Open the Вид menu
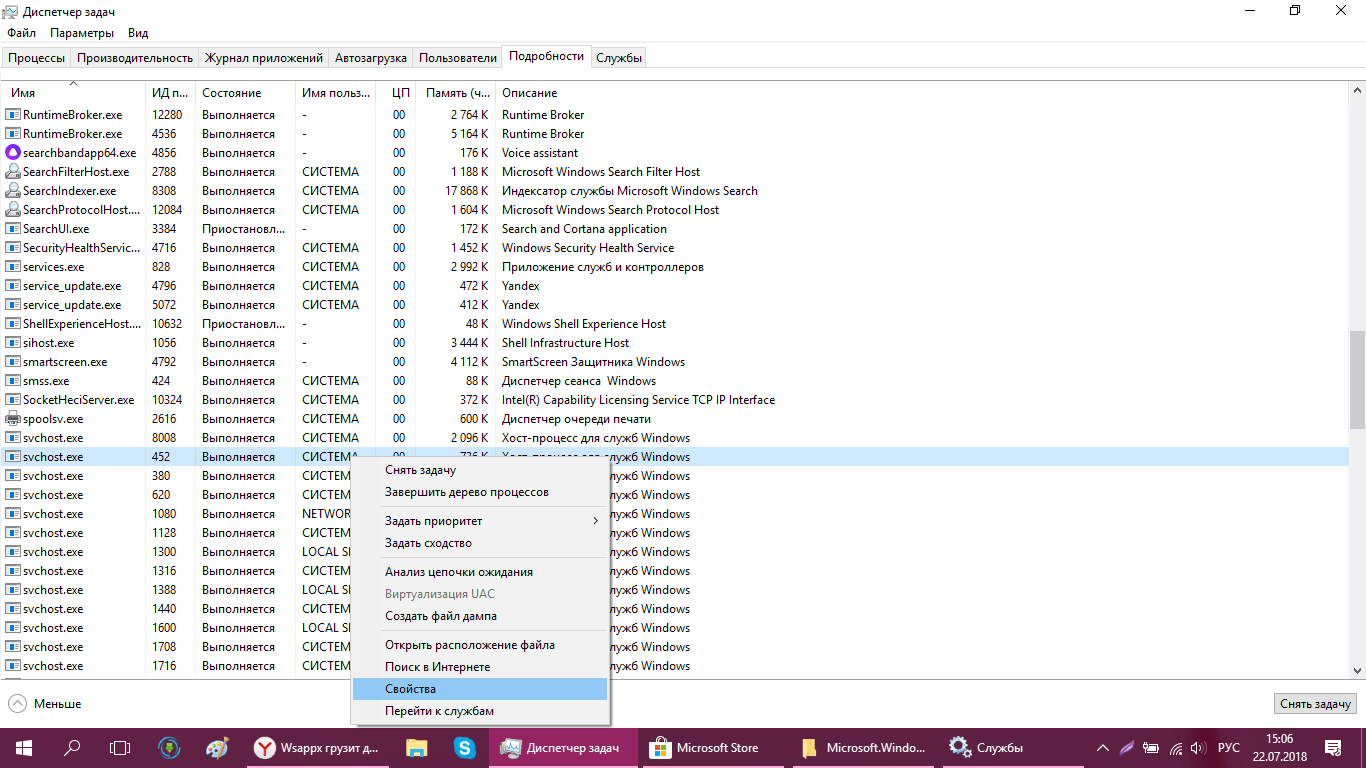 pos(138,33)
